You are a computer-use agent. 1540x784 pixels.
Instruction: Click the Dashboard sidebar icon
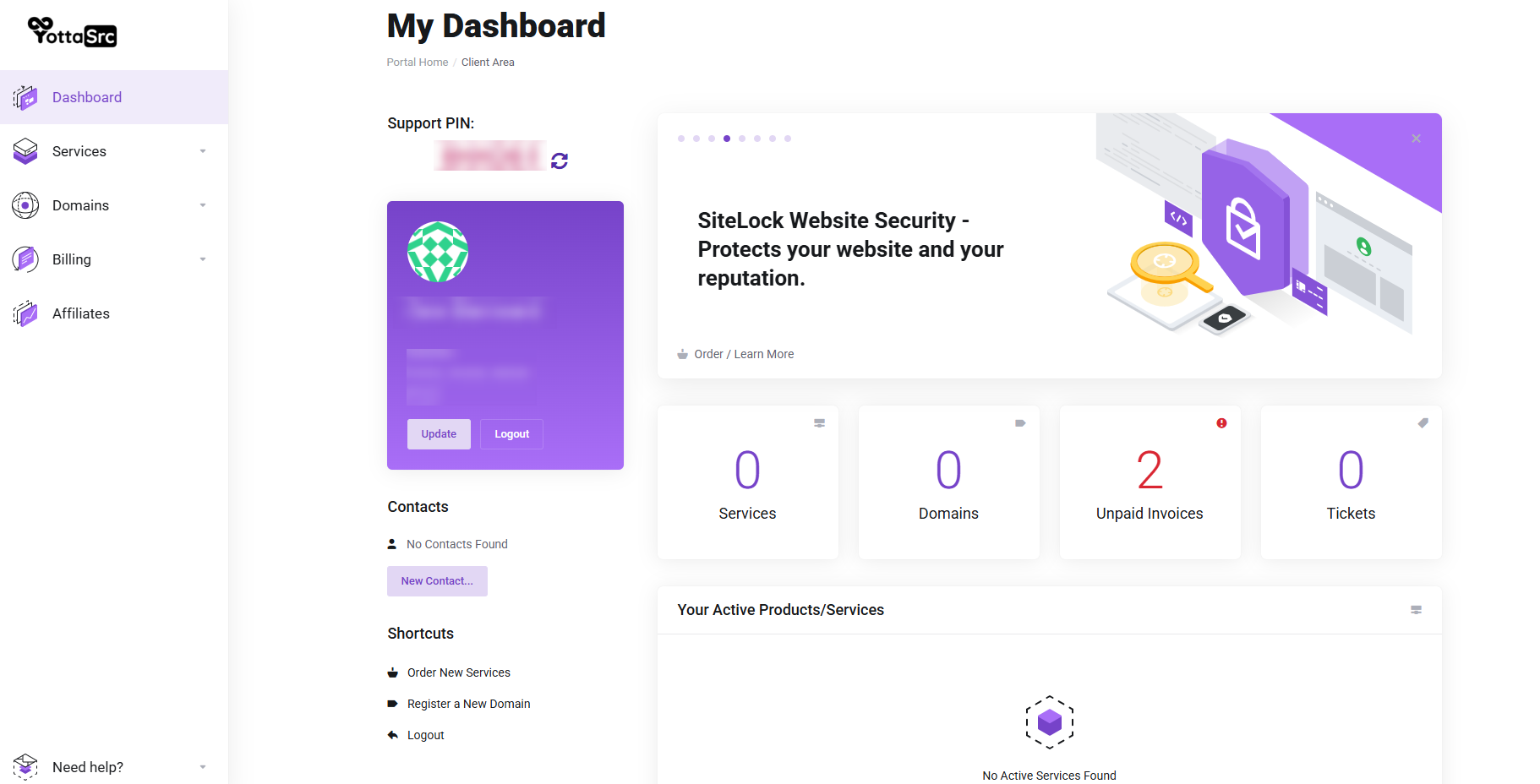pyautogui.click(x=25, y=97)
